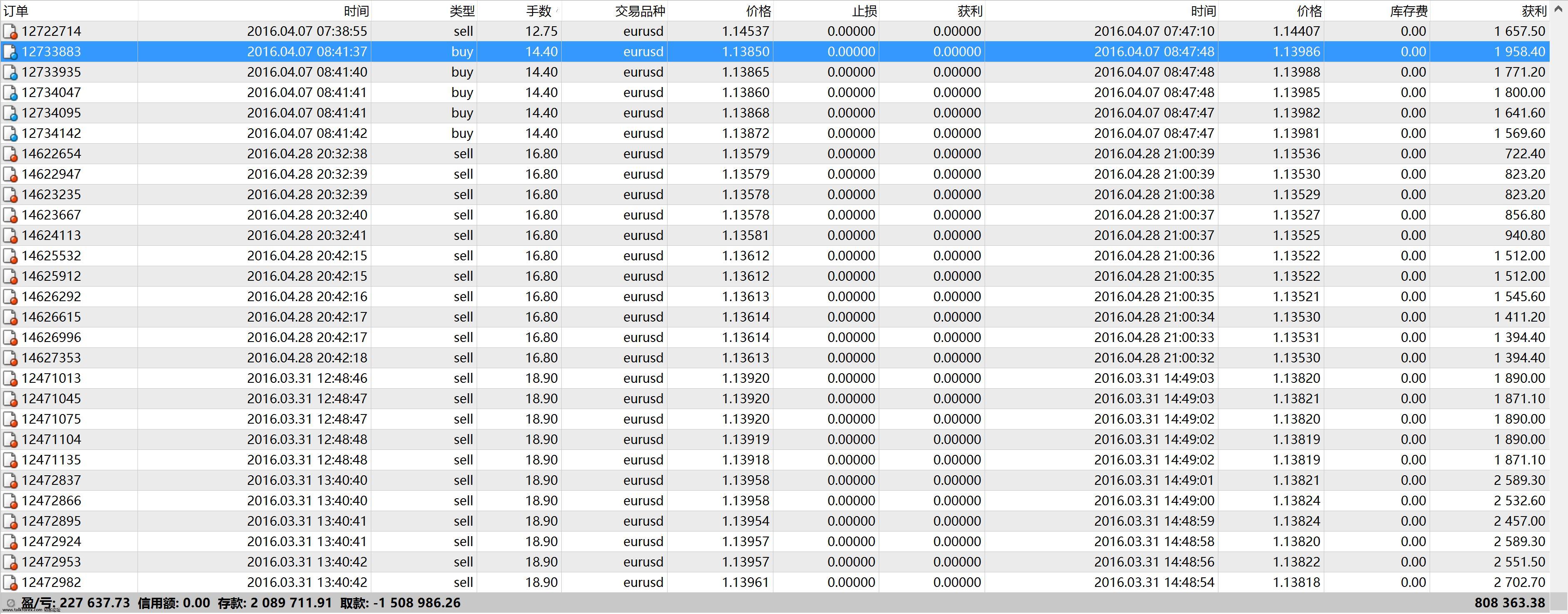The width and height of the screenshot is (1568, 614).
Task: Click the sell order icon for 14626996
Action: click(10, 338)
